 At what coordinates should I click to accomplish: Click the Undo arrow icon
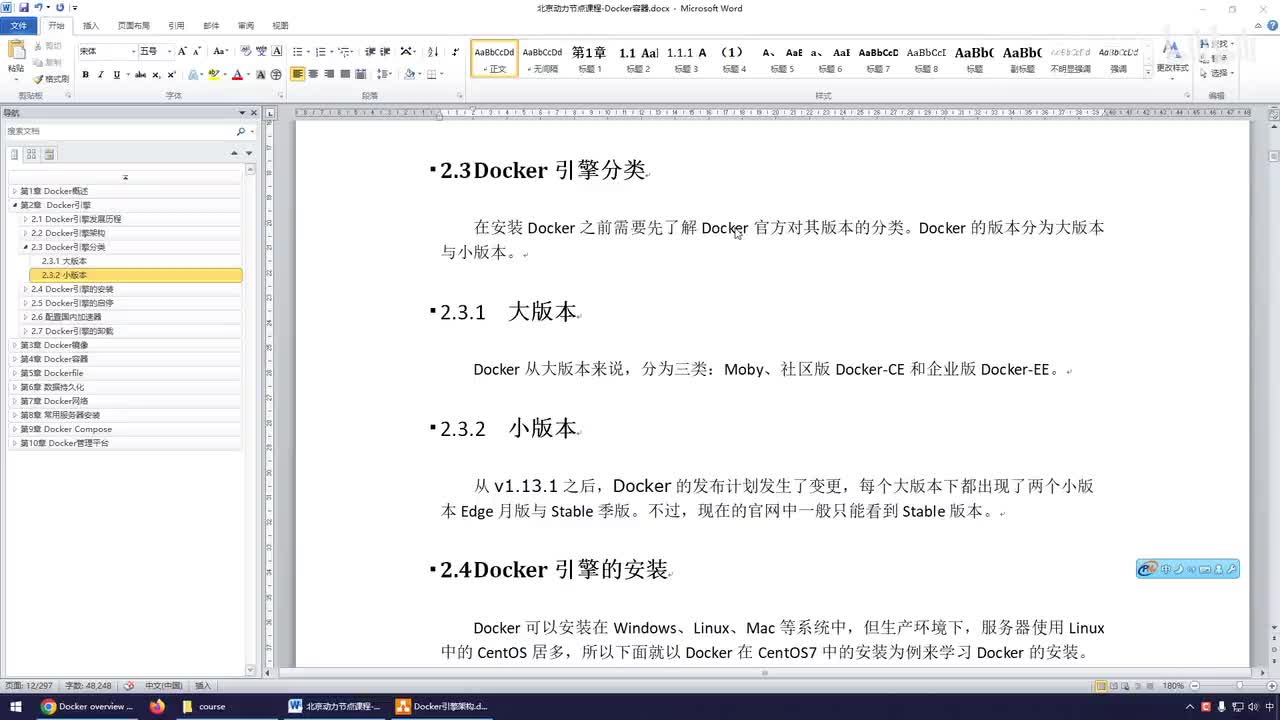click(x=39, y=8)
